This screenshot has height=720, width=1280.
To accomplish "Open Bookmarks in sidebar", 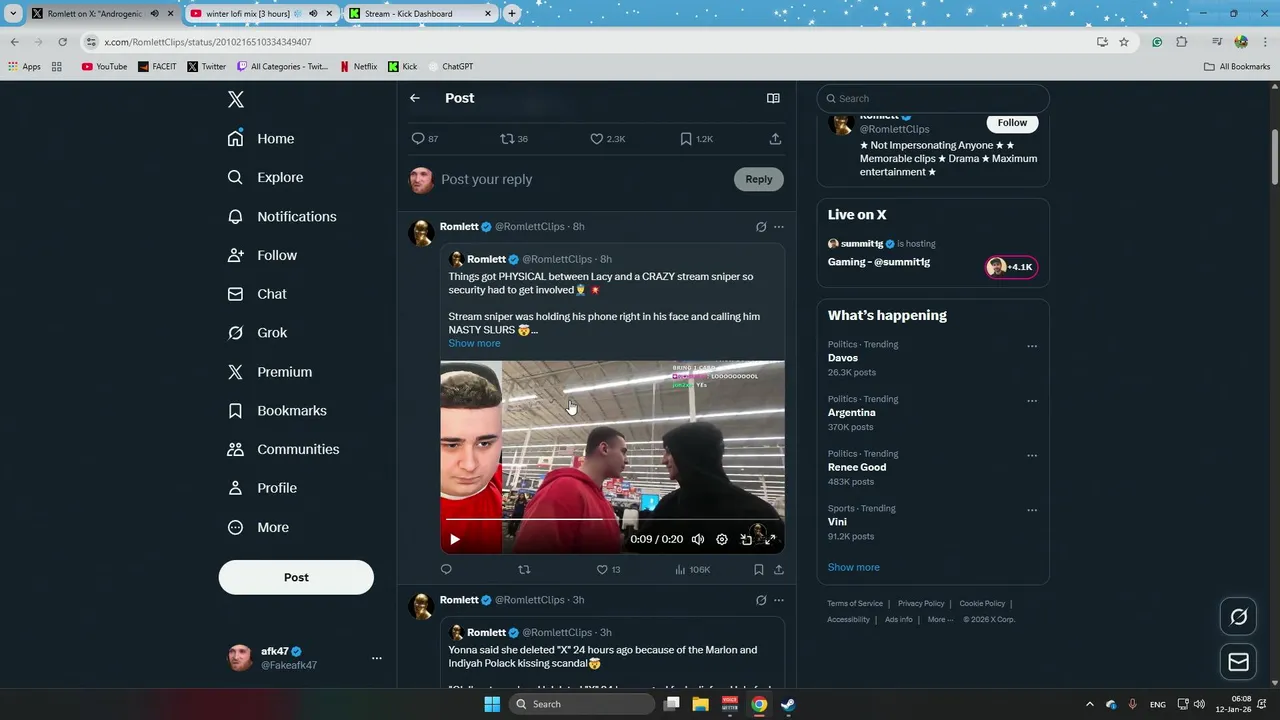I will pyautogui.click(x=277, y=410).
